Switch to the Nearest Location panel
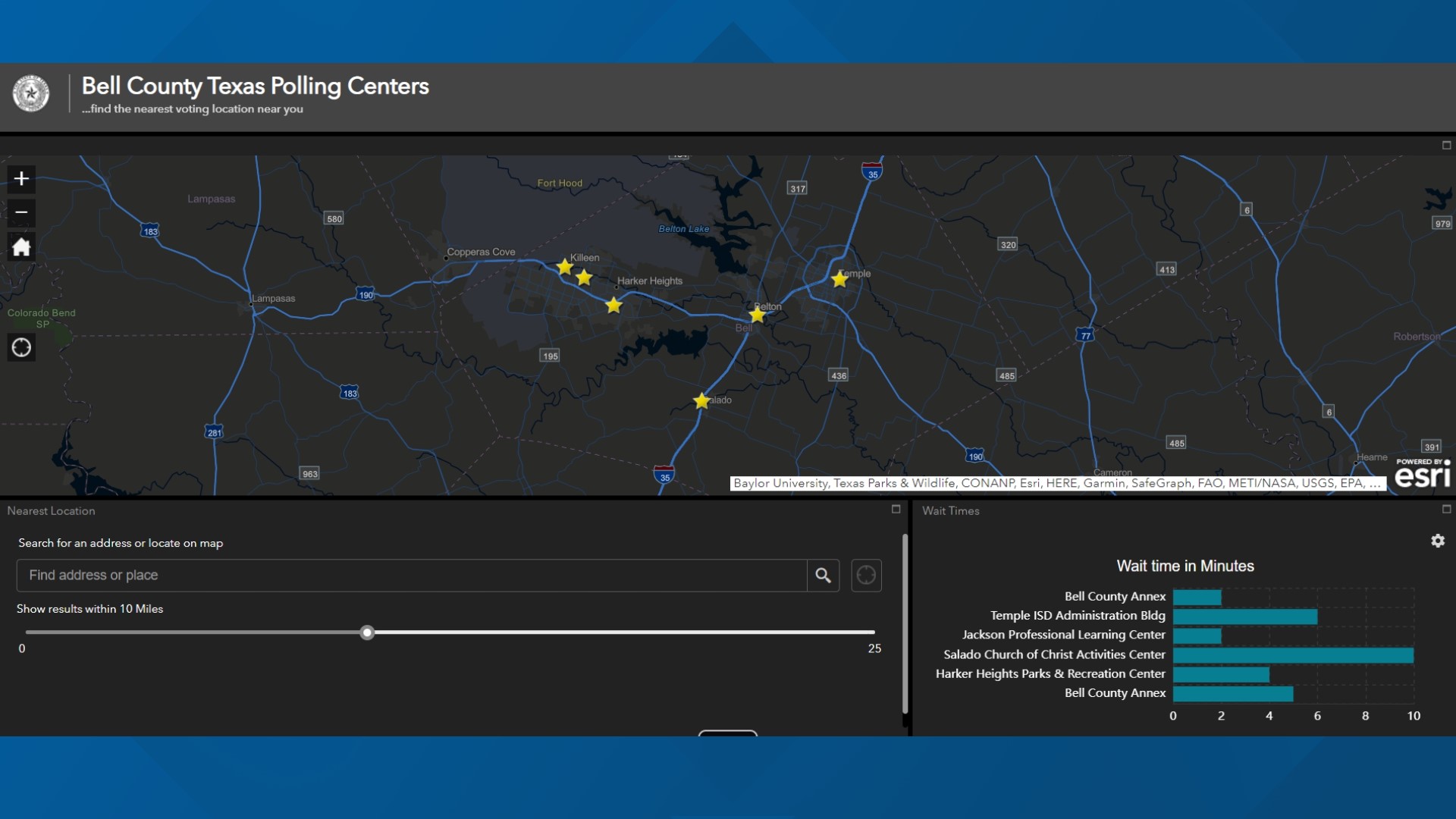The width and height of the screenshot is (1456, 819). 52,511
